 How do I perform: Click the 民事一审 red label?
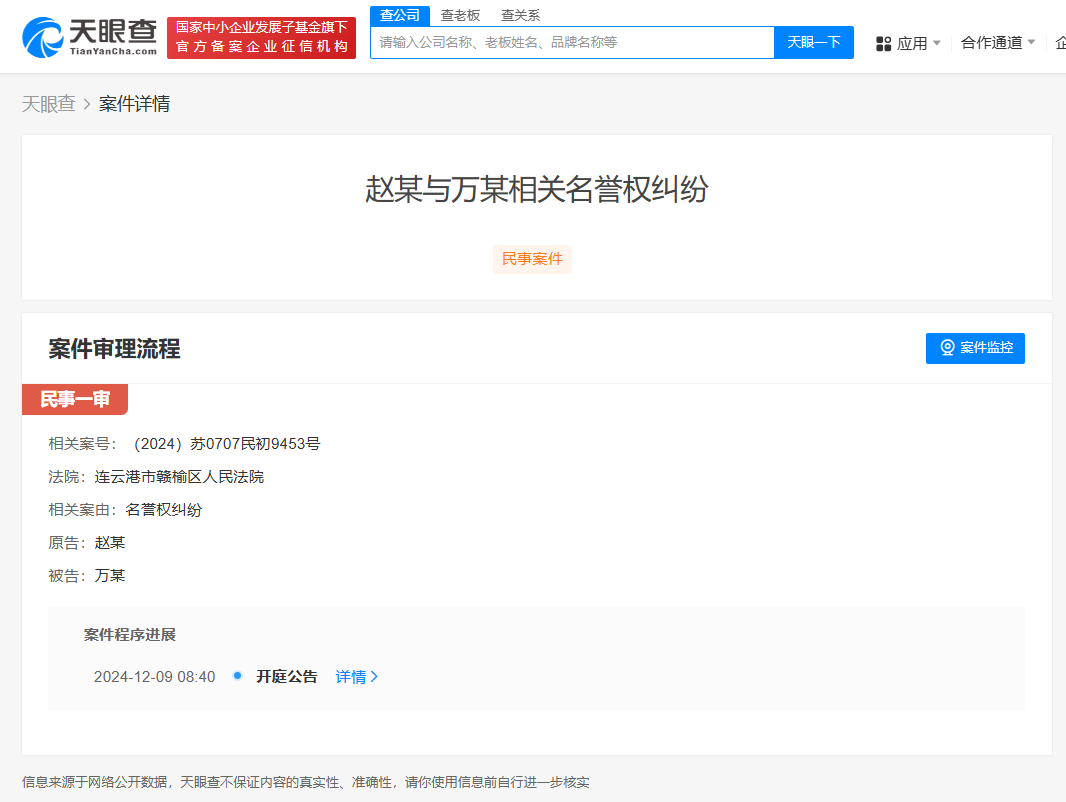[75, 399]
